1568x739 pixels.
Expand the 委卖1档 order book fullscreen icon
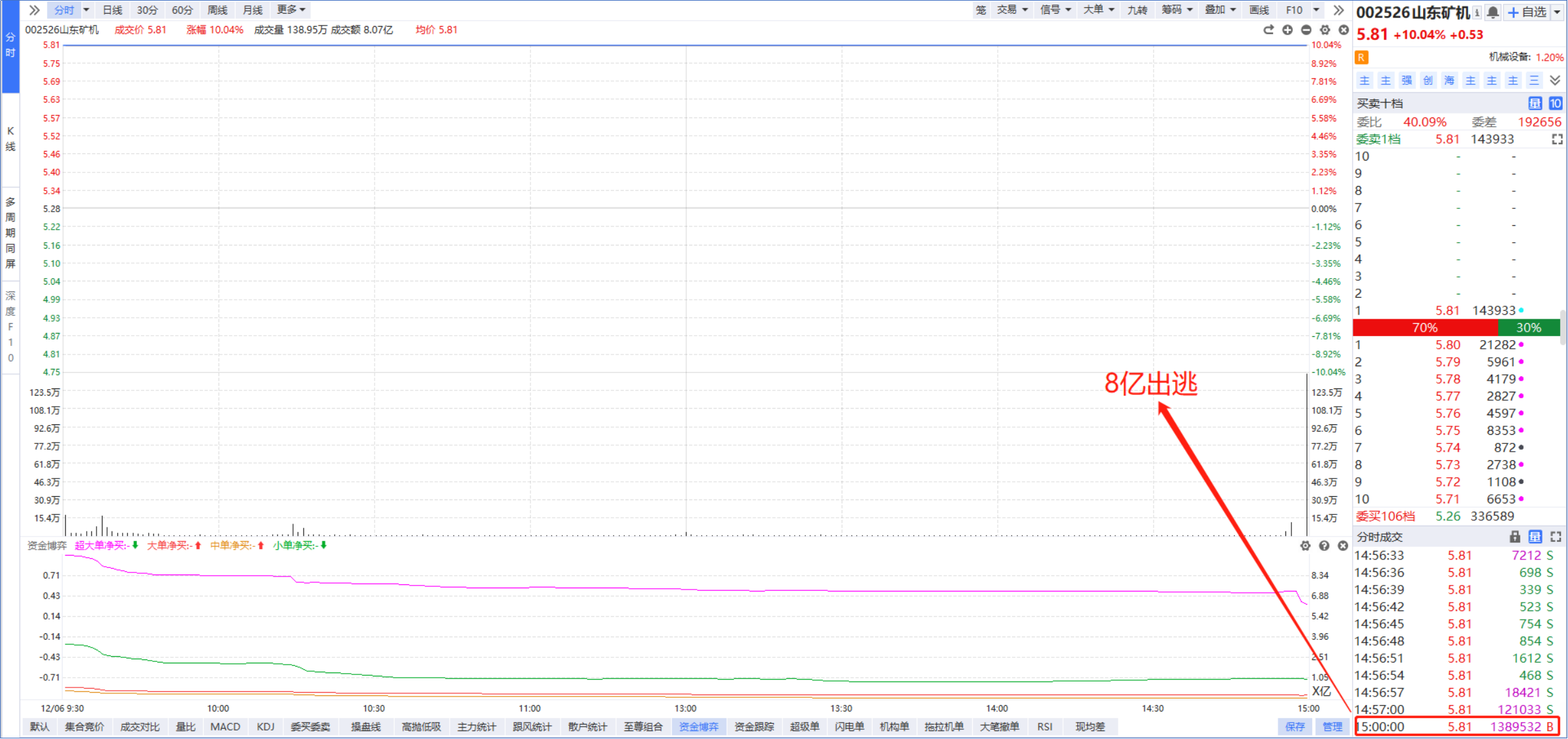pyautogui.click(x=1557, y=139)
